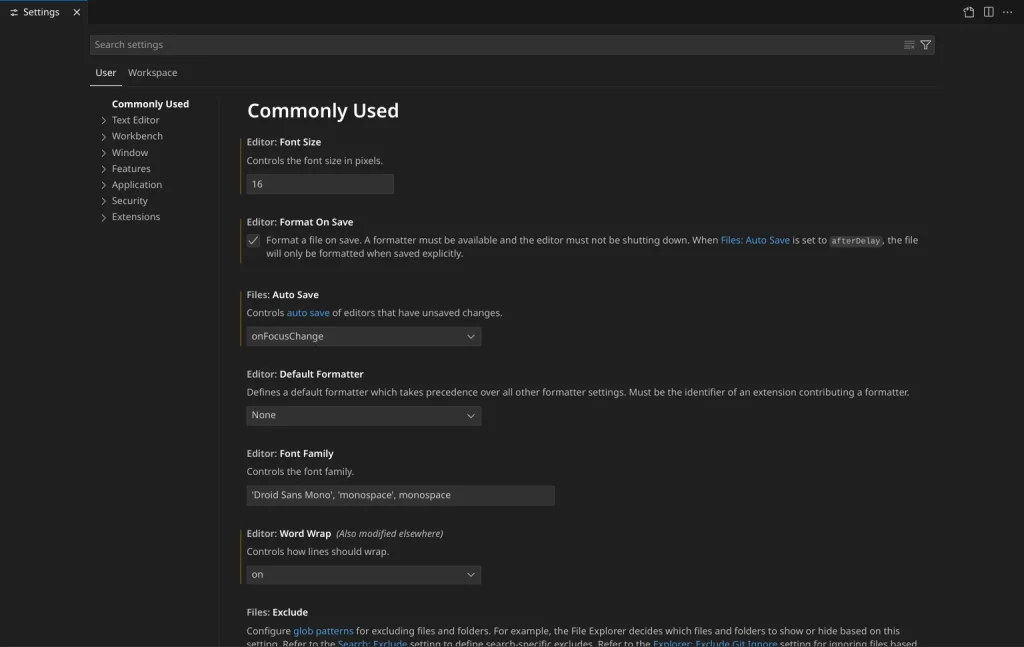1024x647 pixels.
Task: Click the Editor: Font Family title
Action: click(x=290, y=454)
